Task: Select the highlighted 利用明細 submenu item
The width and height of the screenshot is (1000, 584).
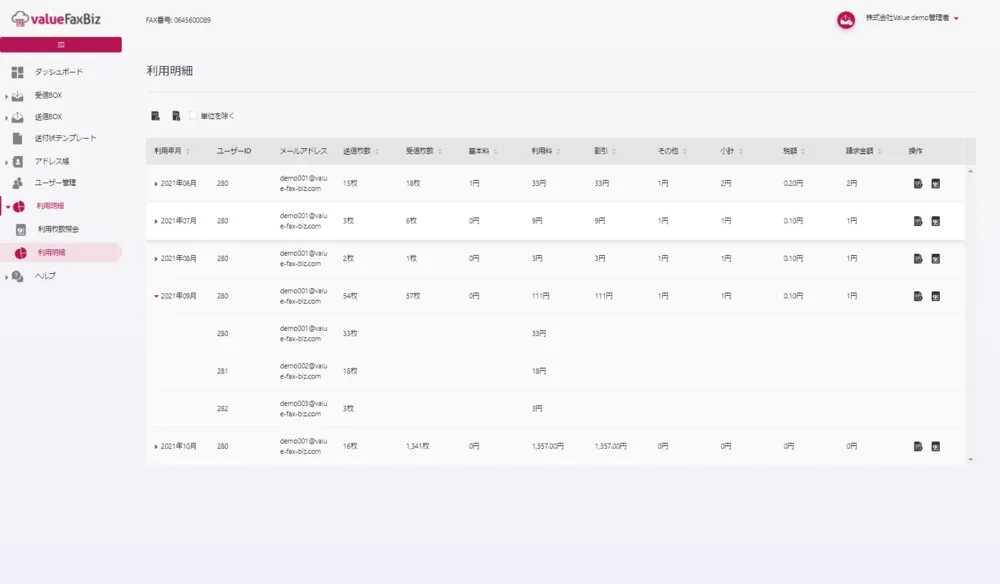Action: point(61,253)
